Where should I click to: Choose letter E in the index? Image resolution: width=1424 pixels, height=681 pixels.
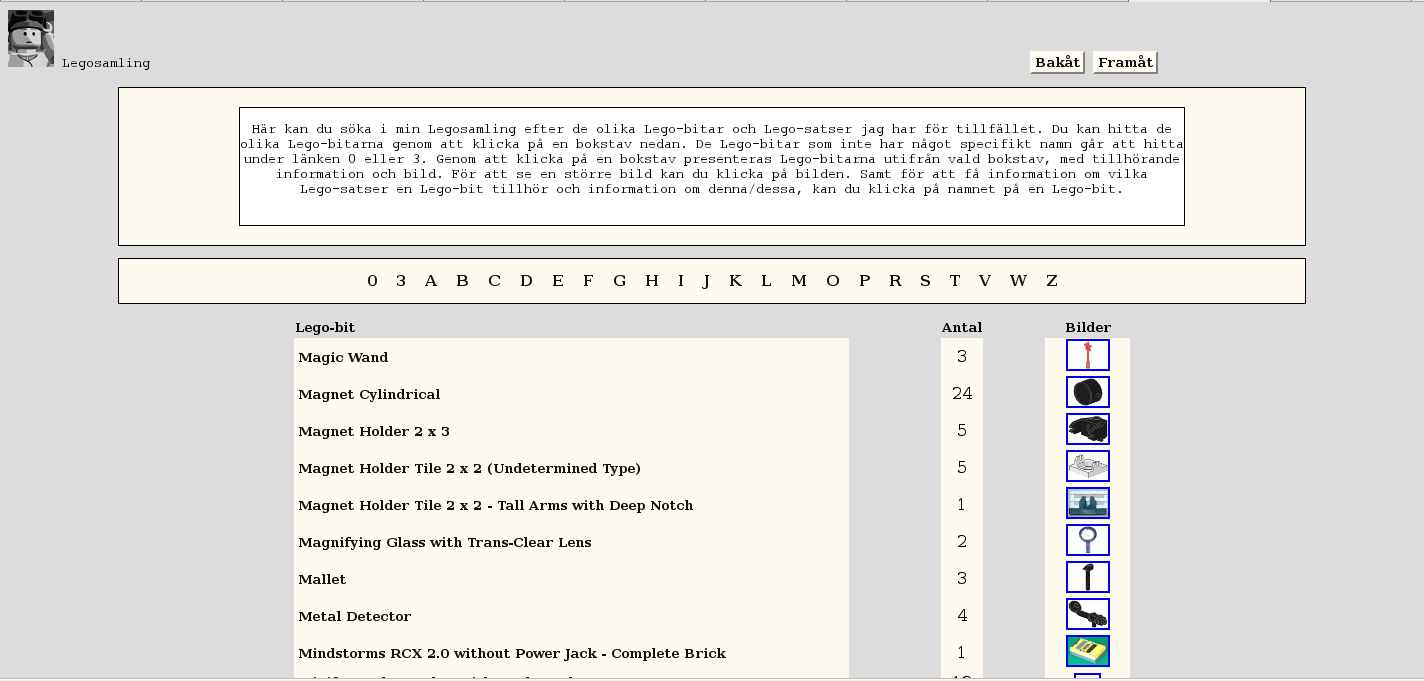tap(558, 281)
